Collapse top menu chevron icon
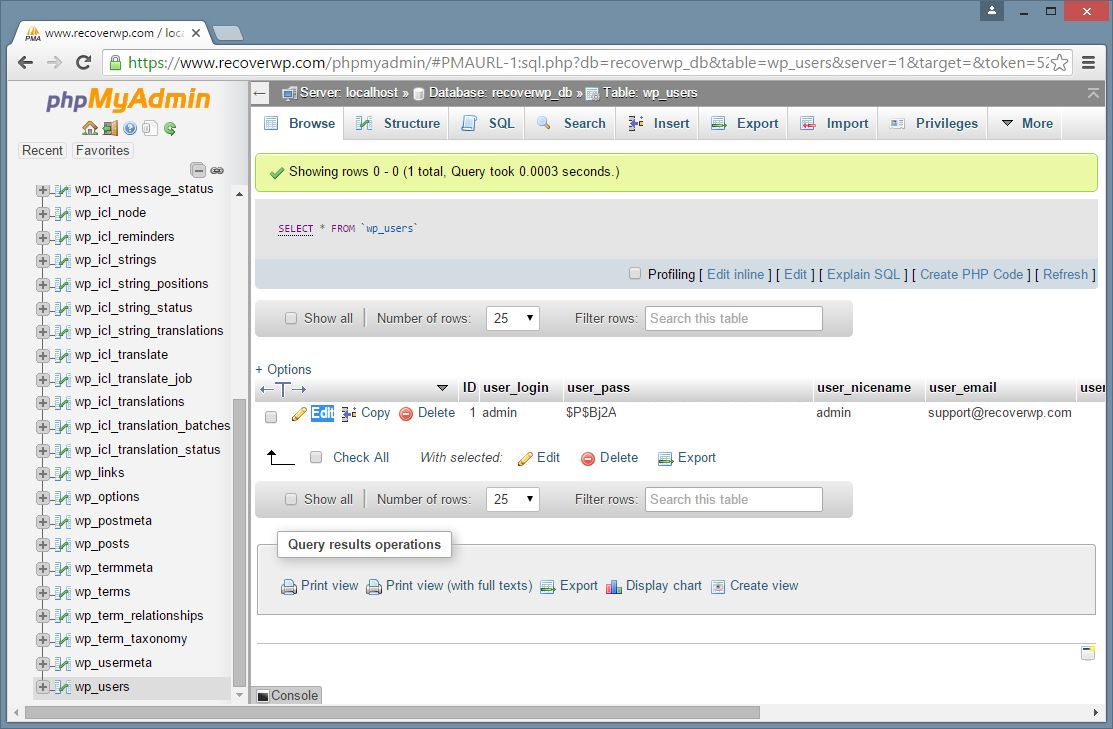Image resolution: width=1113 pixels, height=729 pixels. (x=1093, y=93)
